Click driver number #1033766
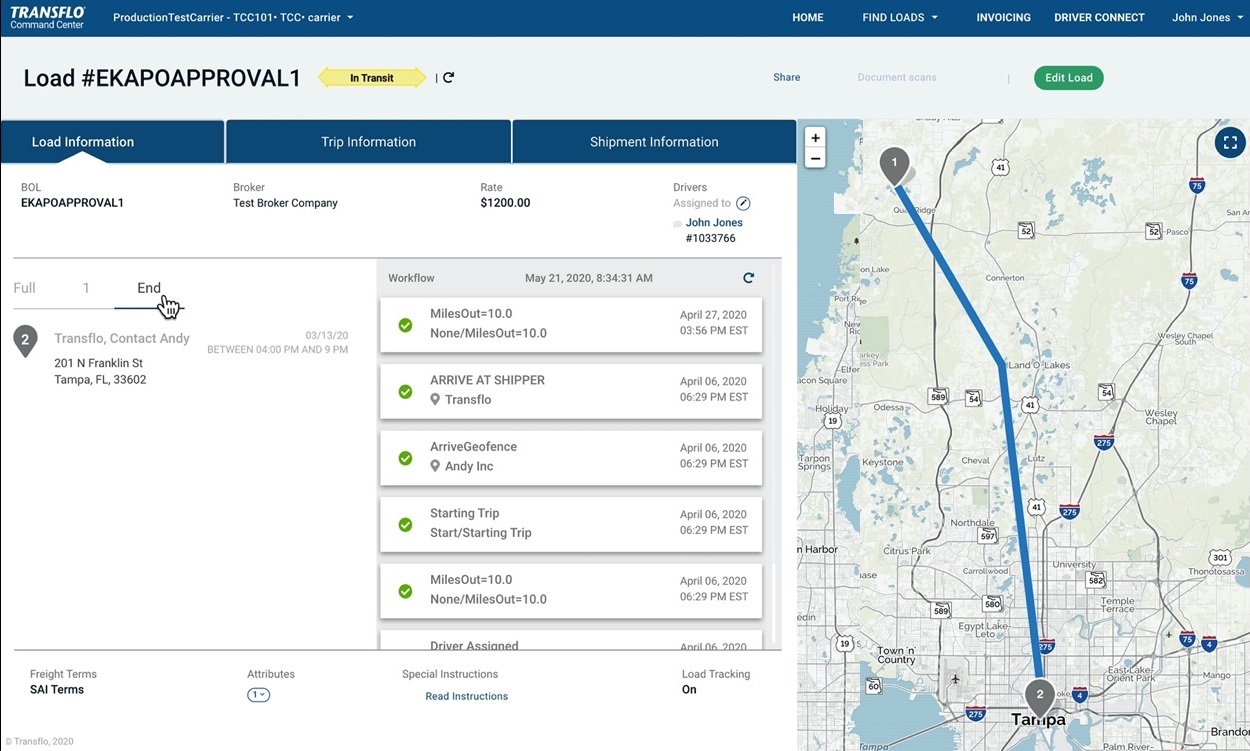Screen dimensions: 1250x751 711,239
